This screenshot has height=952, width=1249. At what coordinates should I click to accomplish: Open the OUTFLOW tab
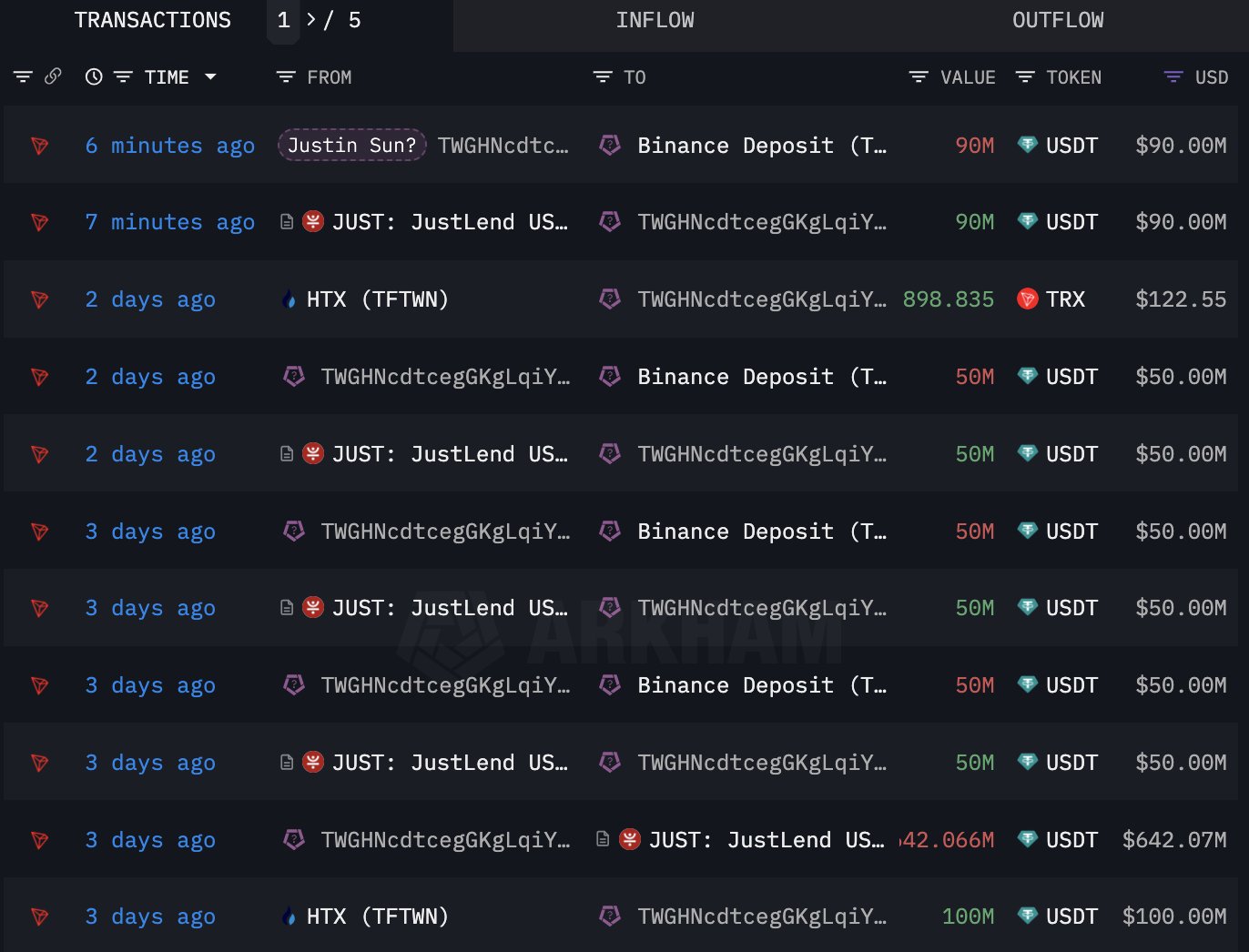click(x=1058, y=20)
